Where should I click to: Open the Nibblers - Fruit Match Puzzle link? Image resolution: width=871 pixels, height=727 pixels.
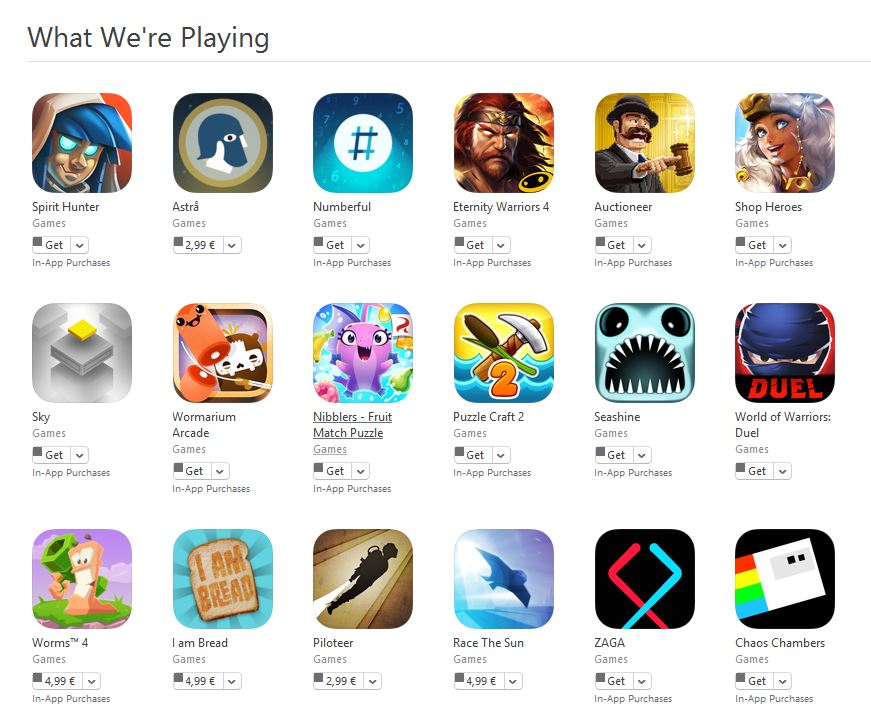tap(352, 425)
